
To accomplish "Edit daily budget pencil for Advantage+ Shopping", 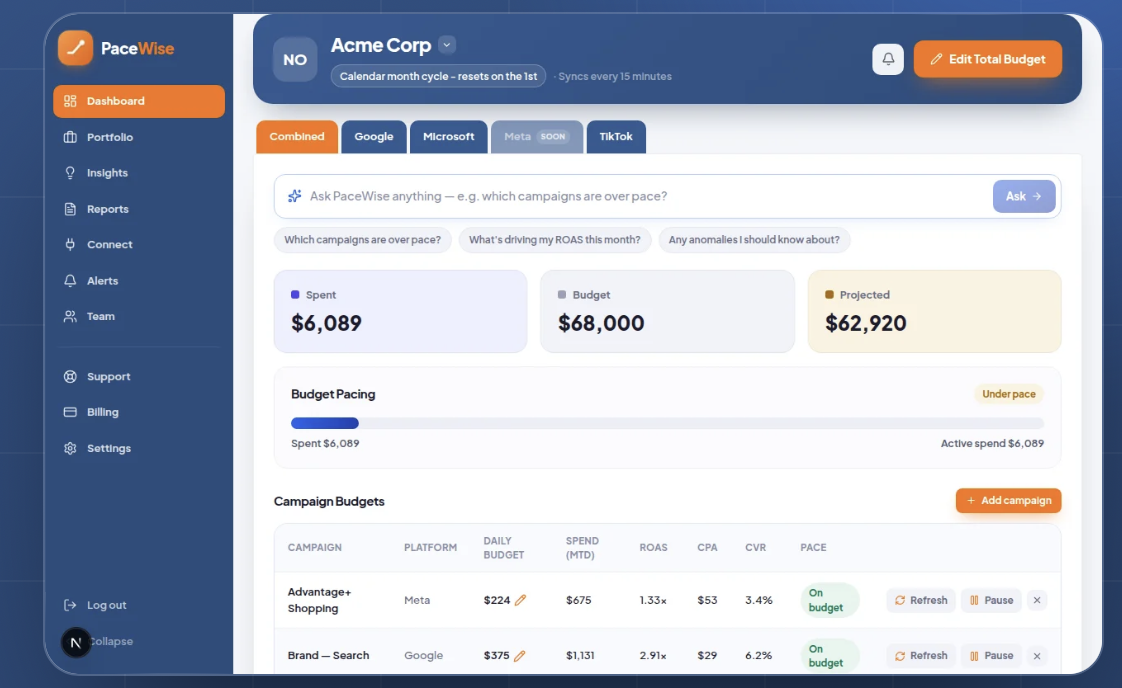I will (x=520, y=600).
